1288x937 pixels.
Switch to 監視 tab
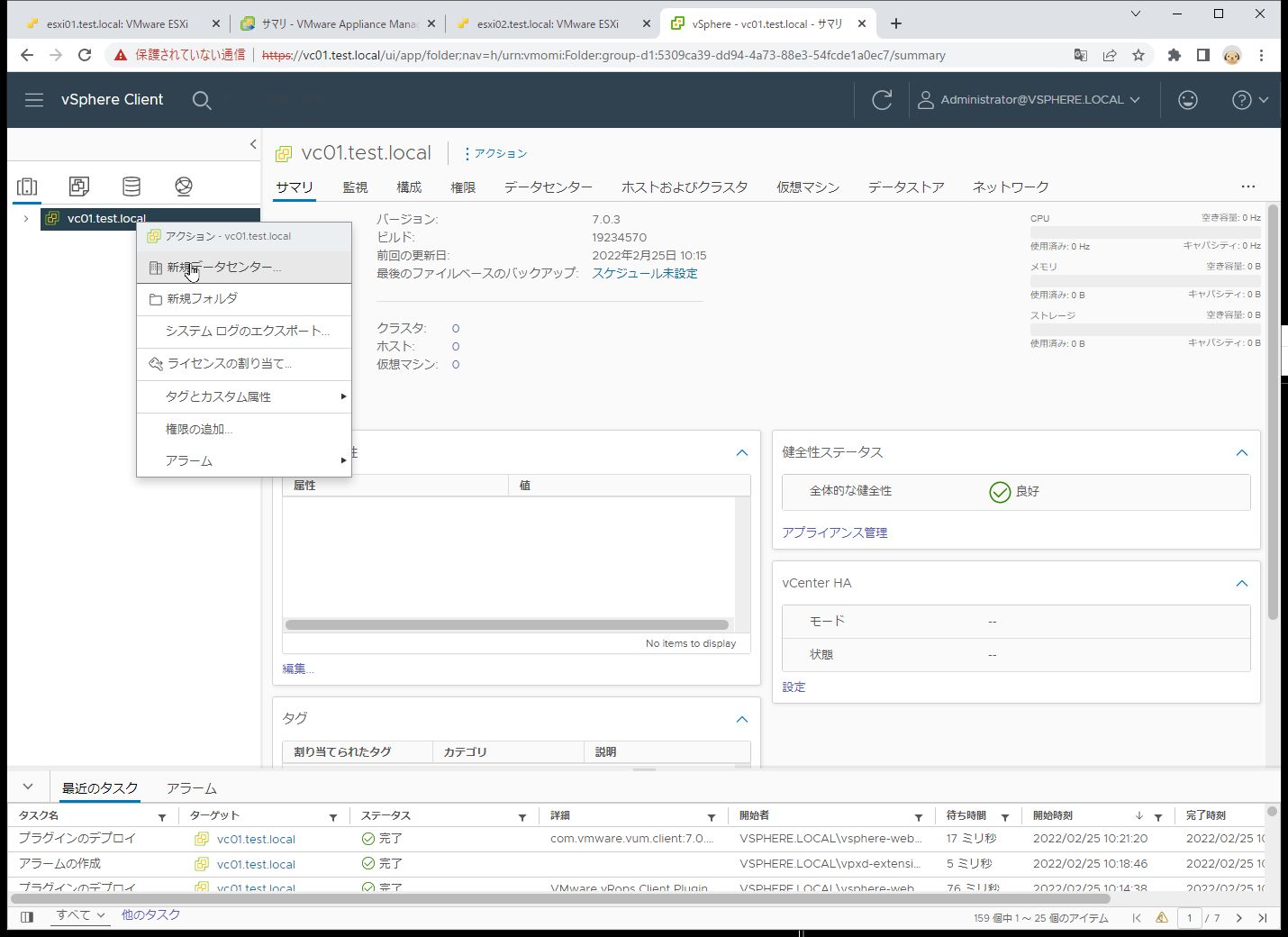[355, 186]
